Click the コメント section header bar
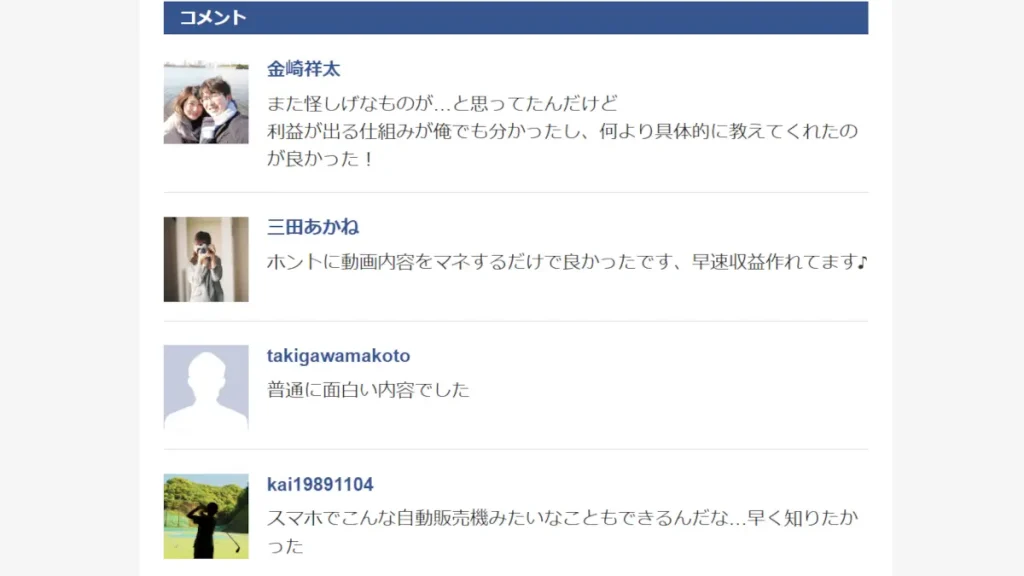Viewport: 1024px width, 576px height. tap(516, 18)
